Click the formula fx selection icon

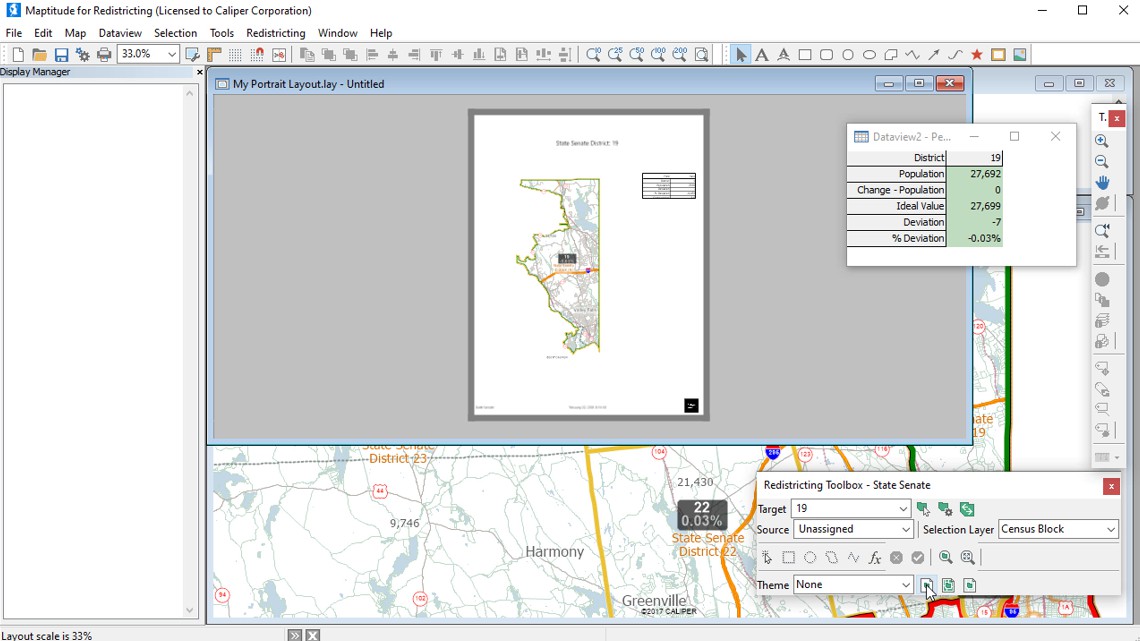click(x=874, y=558)
